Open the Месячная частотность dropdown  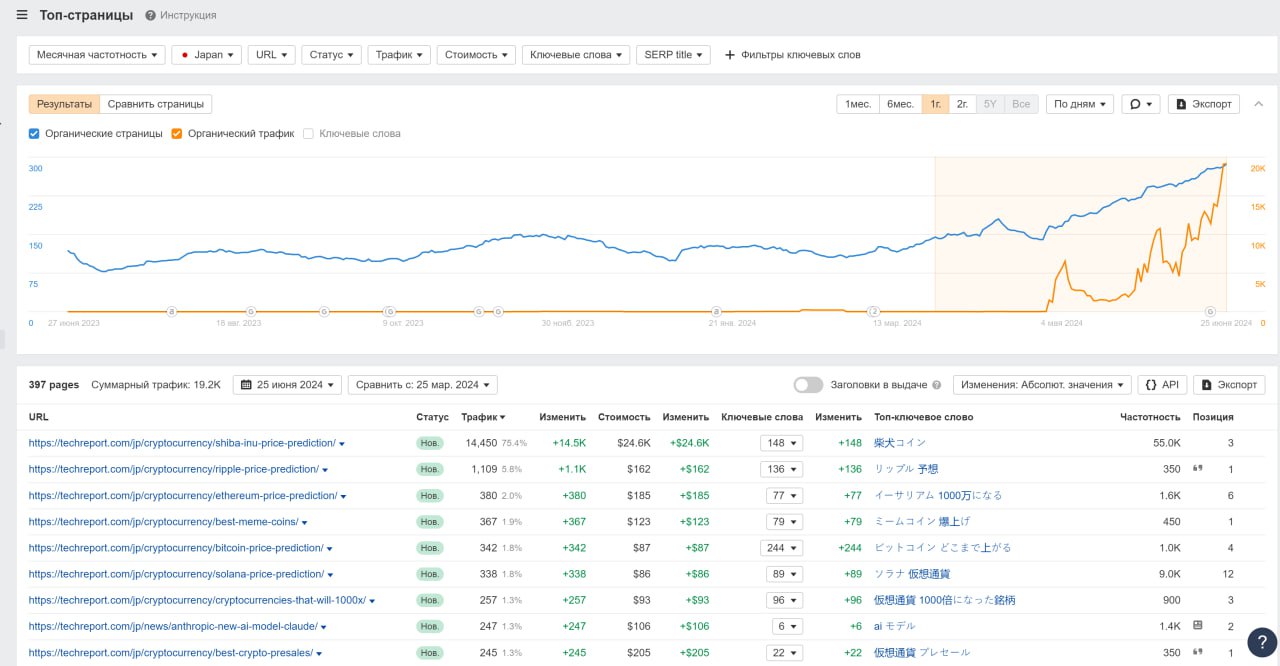click(97, 55)
